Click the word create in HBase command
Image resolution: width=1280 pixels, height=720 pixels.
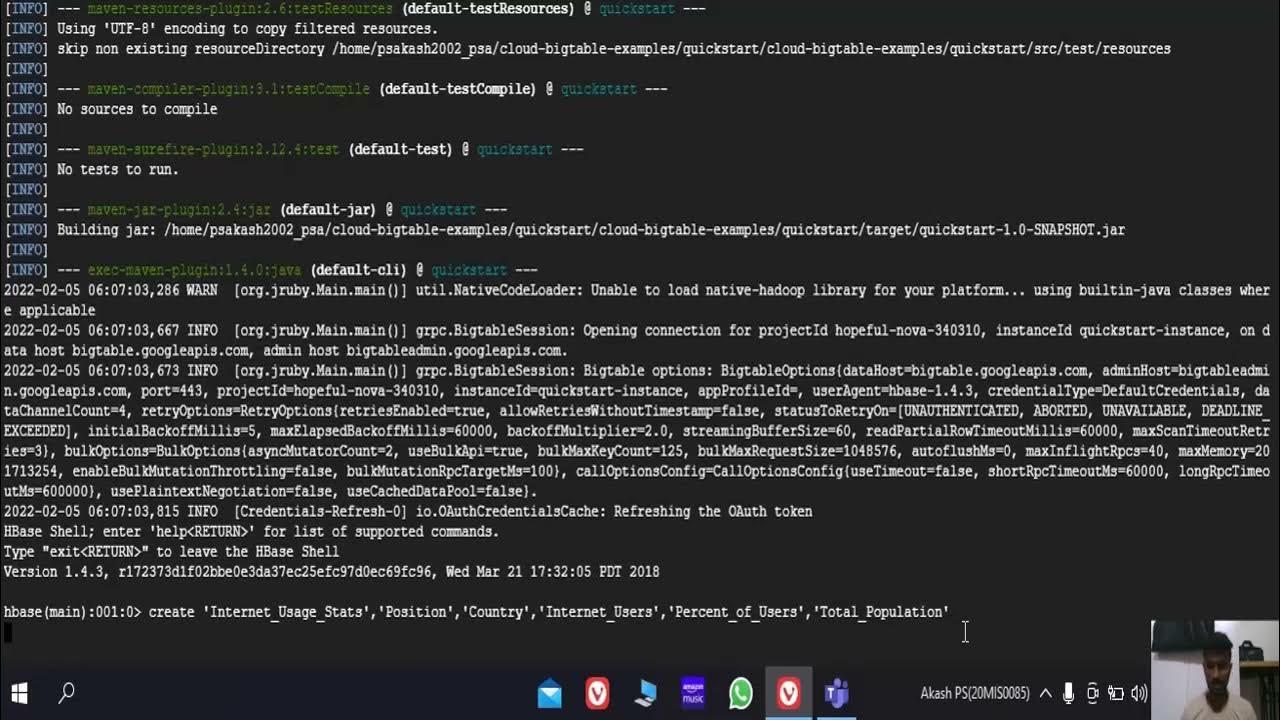pos(171,612)
